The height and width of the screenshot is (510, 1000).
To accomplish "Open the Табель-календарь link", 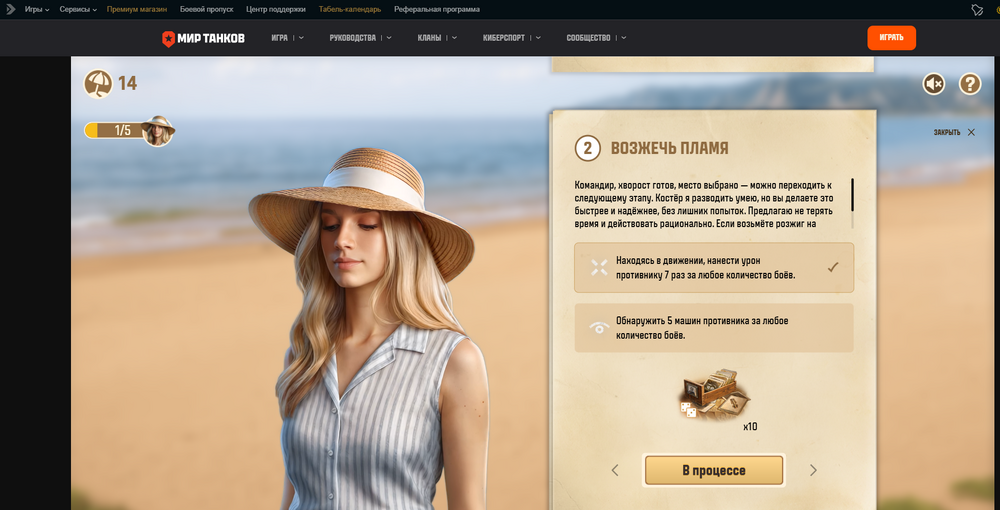I will 349,10.
